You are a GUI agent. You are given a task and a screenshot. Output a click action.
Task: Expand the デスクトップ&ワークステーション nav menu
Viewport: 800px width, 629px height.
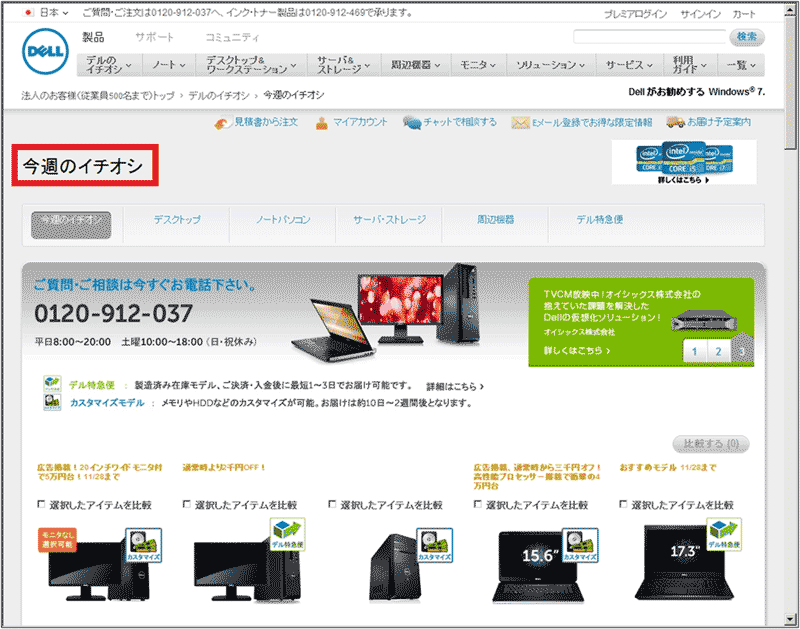251,65
